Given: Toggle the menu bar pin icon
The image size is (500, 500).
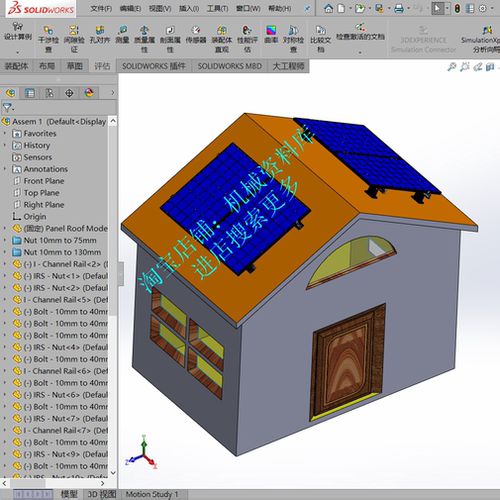Looking at the screenshot, I should pos(307,9).
